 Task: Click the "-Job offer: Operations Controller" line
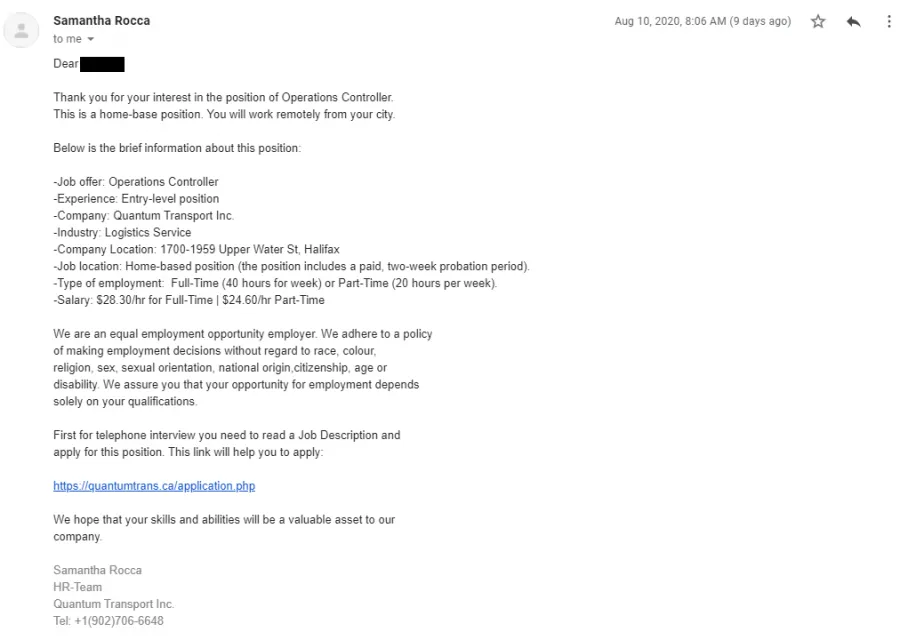[136, 181]
